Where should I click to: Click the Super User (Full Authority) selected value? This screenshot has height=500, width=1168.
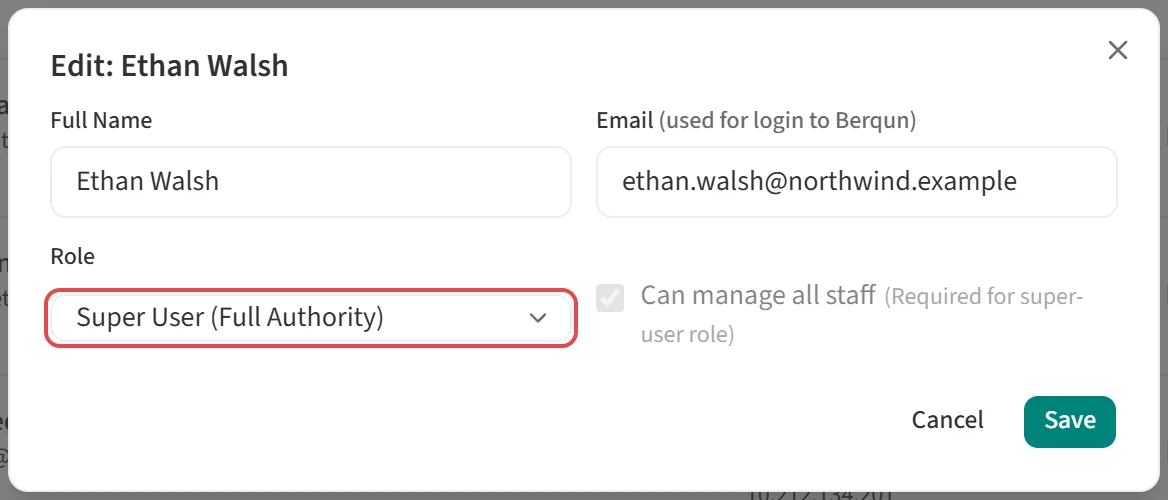(x=229, y=318)
